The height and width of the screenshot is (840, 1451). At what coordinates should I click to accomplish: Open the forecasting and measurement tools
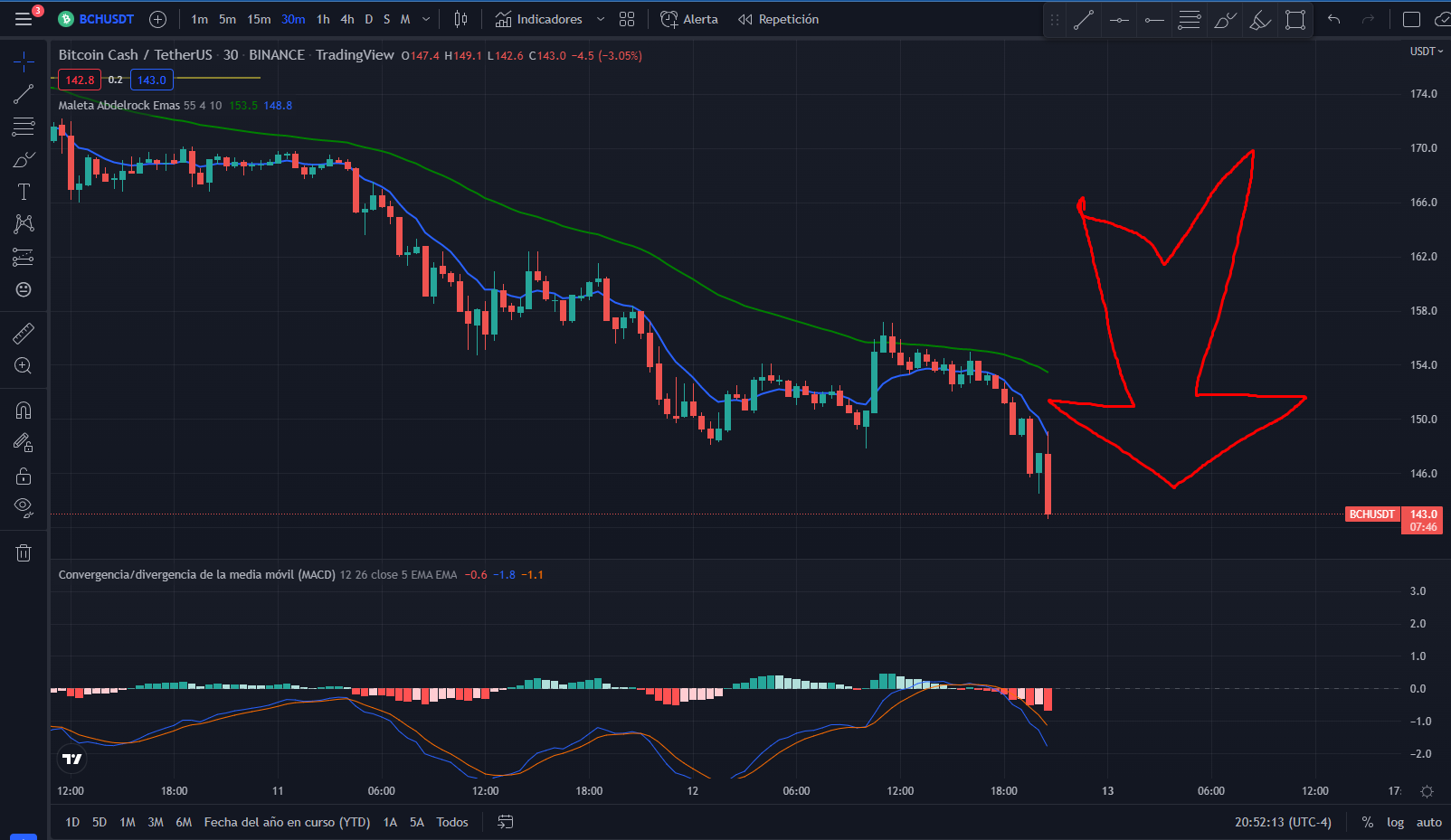[x=24, y=257]
